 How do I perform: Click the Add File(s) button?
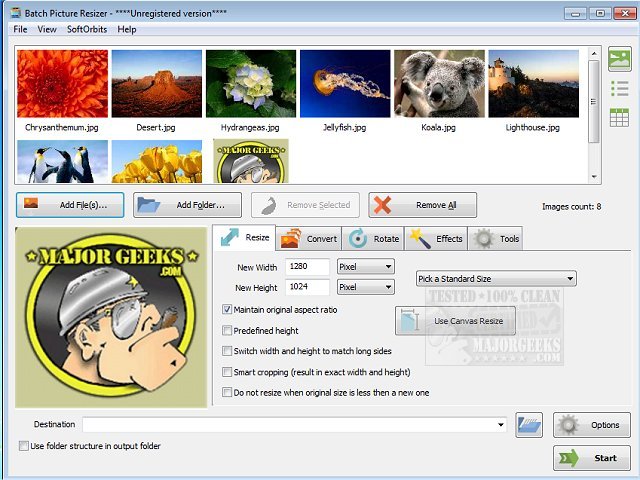(70, 205)
